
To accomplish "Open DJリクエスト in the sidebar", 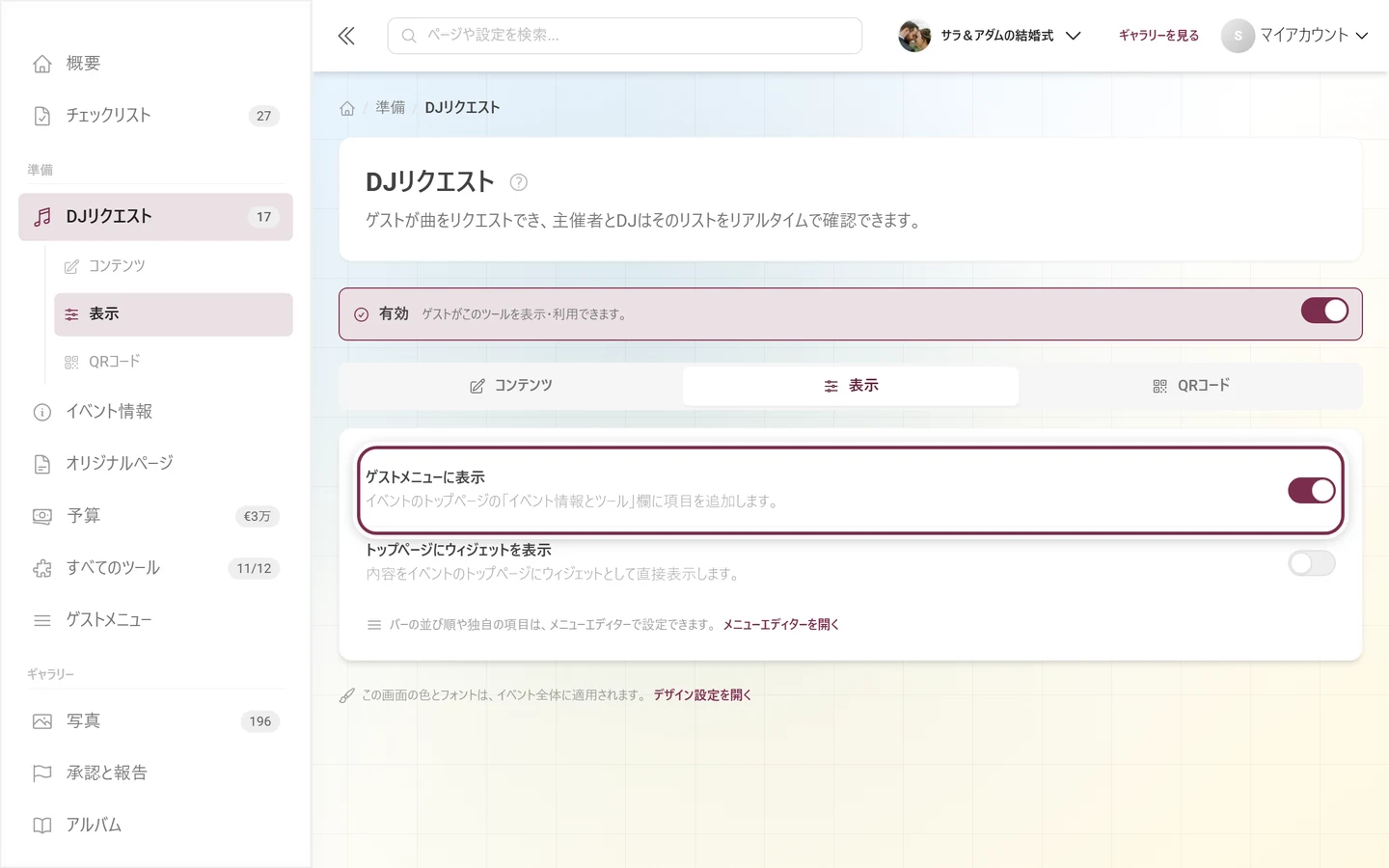I will pos(155,217).
